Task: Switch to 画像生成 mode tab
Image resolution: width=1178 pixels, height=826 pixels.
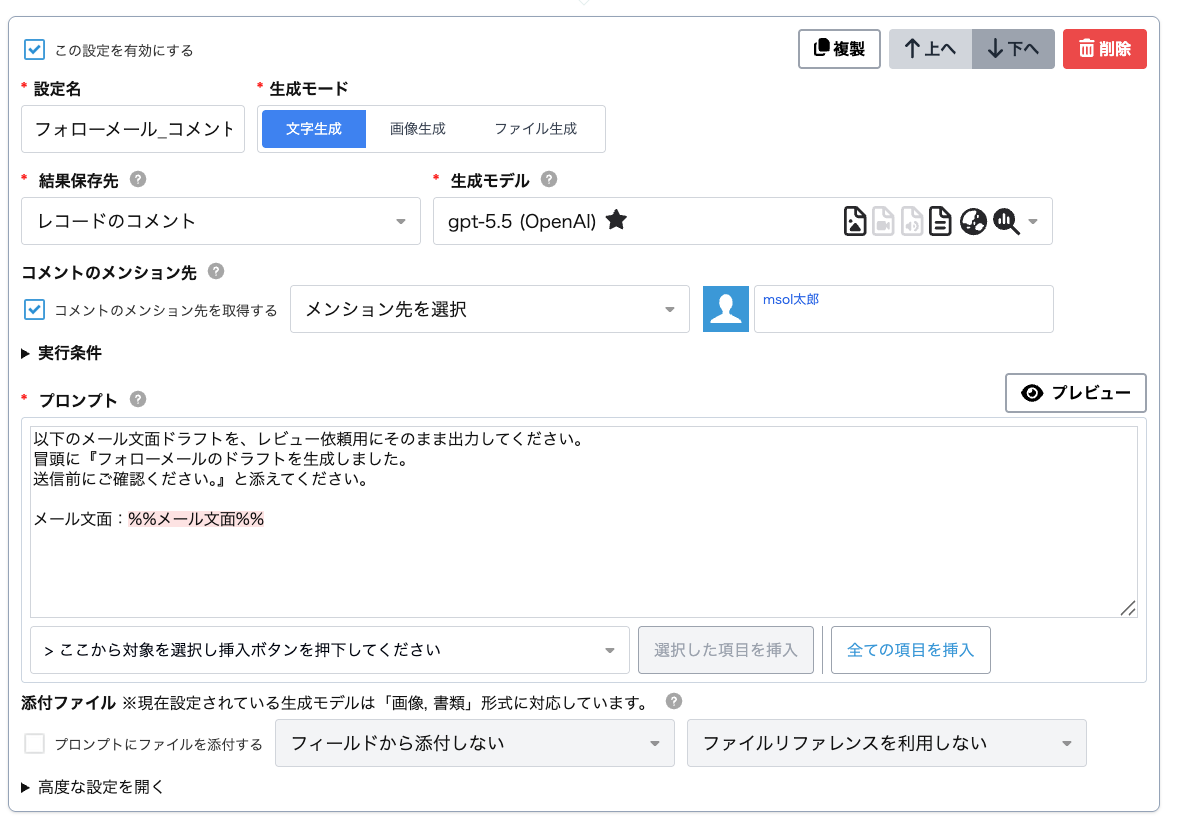Action: (x=418, y=129)
